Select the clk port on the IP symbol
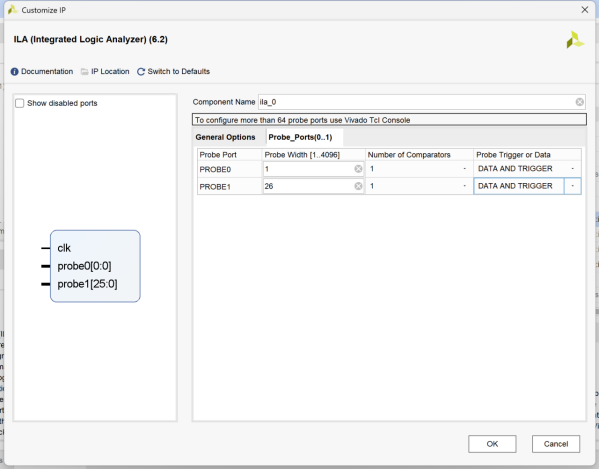Image resolution: width=599 pixels, height=469 pixels. point(64,248)
